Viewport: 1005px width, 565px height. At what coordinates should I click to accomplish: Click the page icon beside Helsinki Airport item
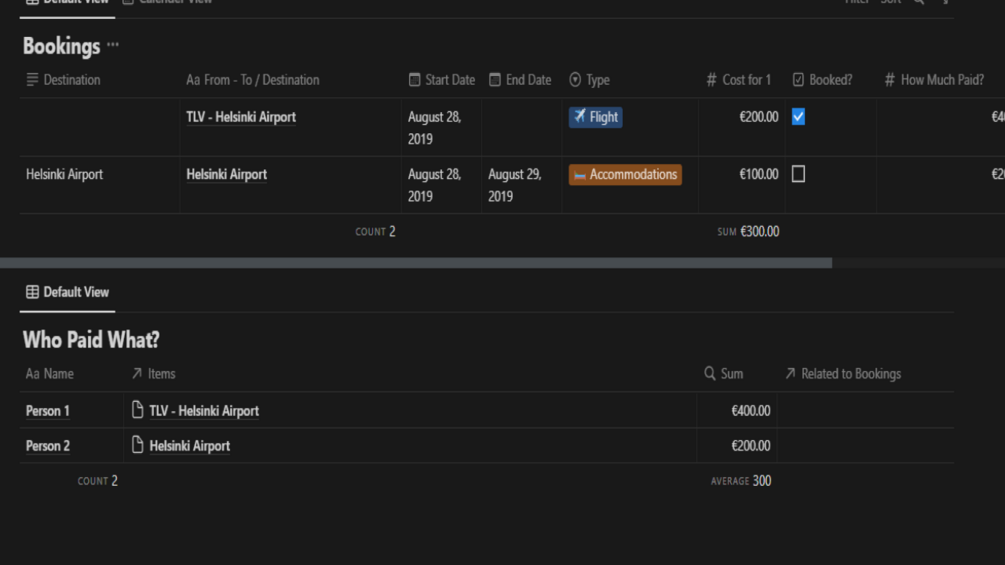pyautogui.click(x=138, y=446)
